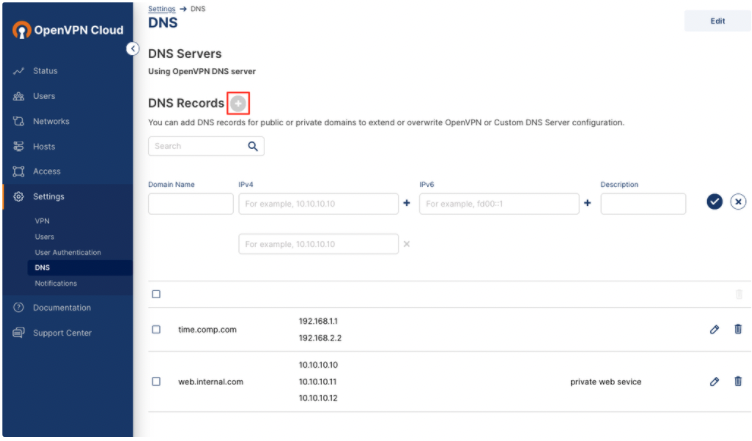
Task: Toggle the select-all records checkbox
Action: [156, 294]
